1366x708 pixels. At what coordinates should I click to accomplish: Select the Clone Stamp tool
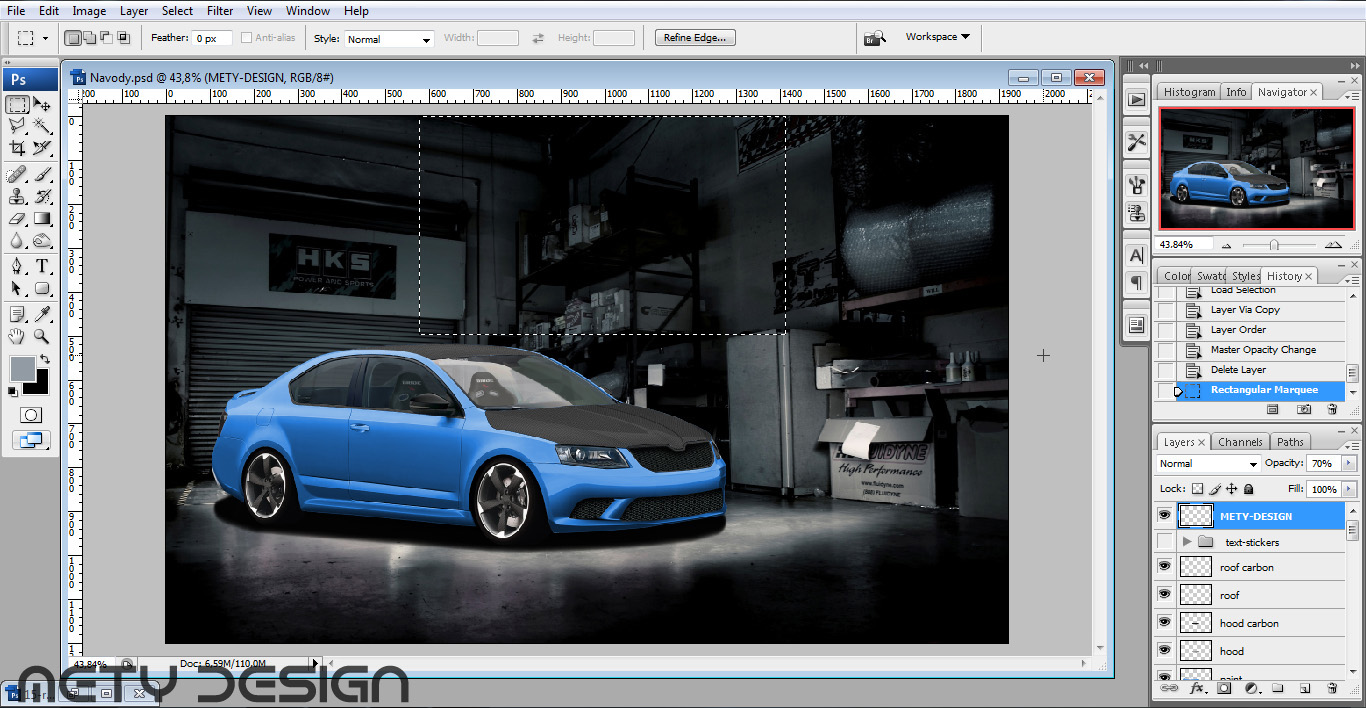point(18,197)
